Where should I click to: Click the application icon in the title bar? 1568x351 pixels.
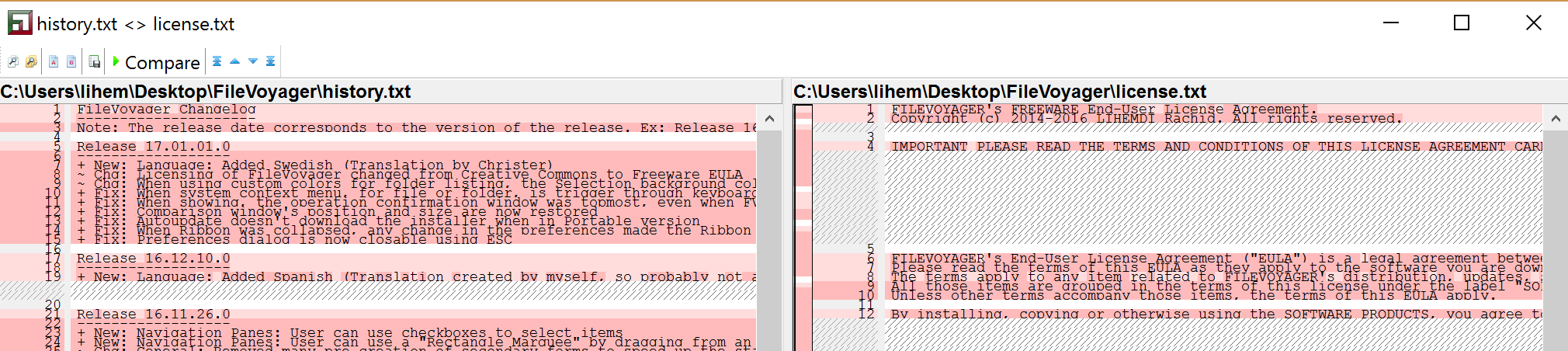(19, 23)
